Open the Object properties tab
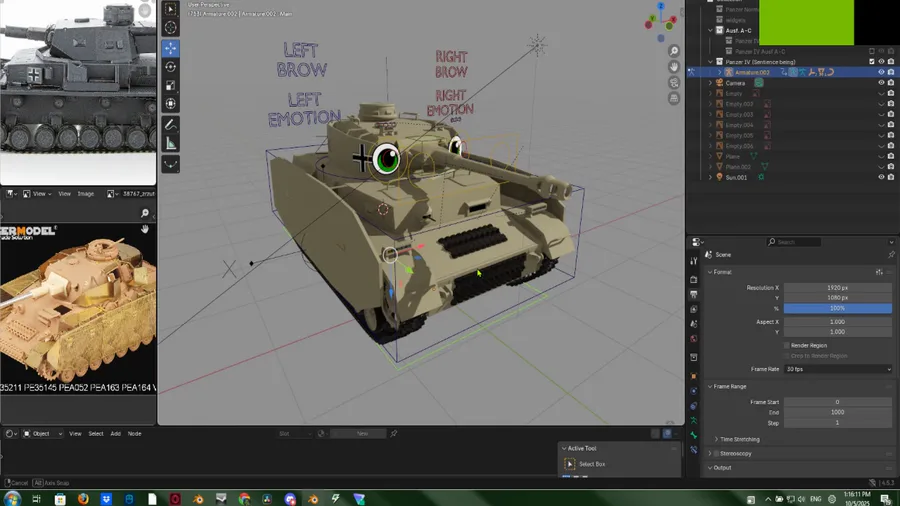900x506 pixels. [693, 376]
